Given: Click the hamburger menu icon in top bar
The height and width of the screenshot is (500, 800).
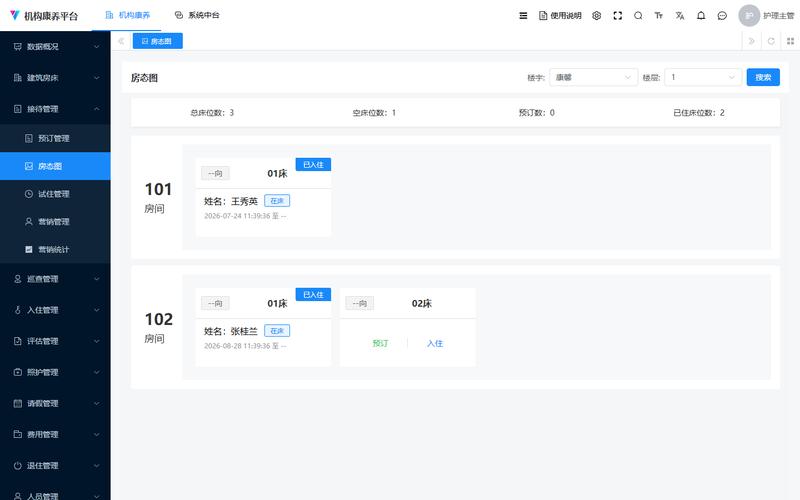Looking at the screenshot, I should point(523,16).
